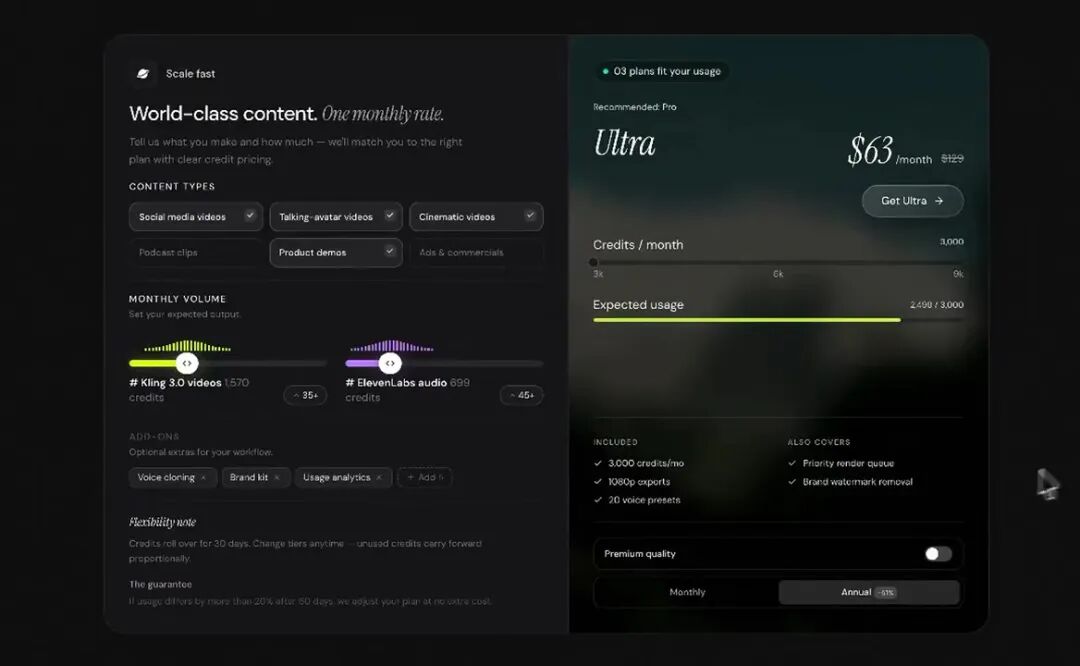1080x666 pixels.
Task: Click the CONTENT TYPES section label
Action: pos(172,187)
